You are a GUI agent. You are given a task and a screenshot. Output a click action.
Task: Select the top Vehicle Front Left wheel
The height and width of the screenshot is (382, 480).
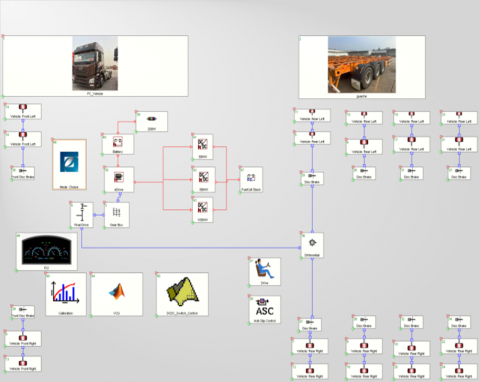tap(23, 112)
